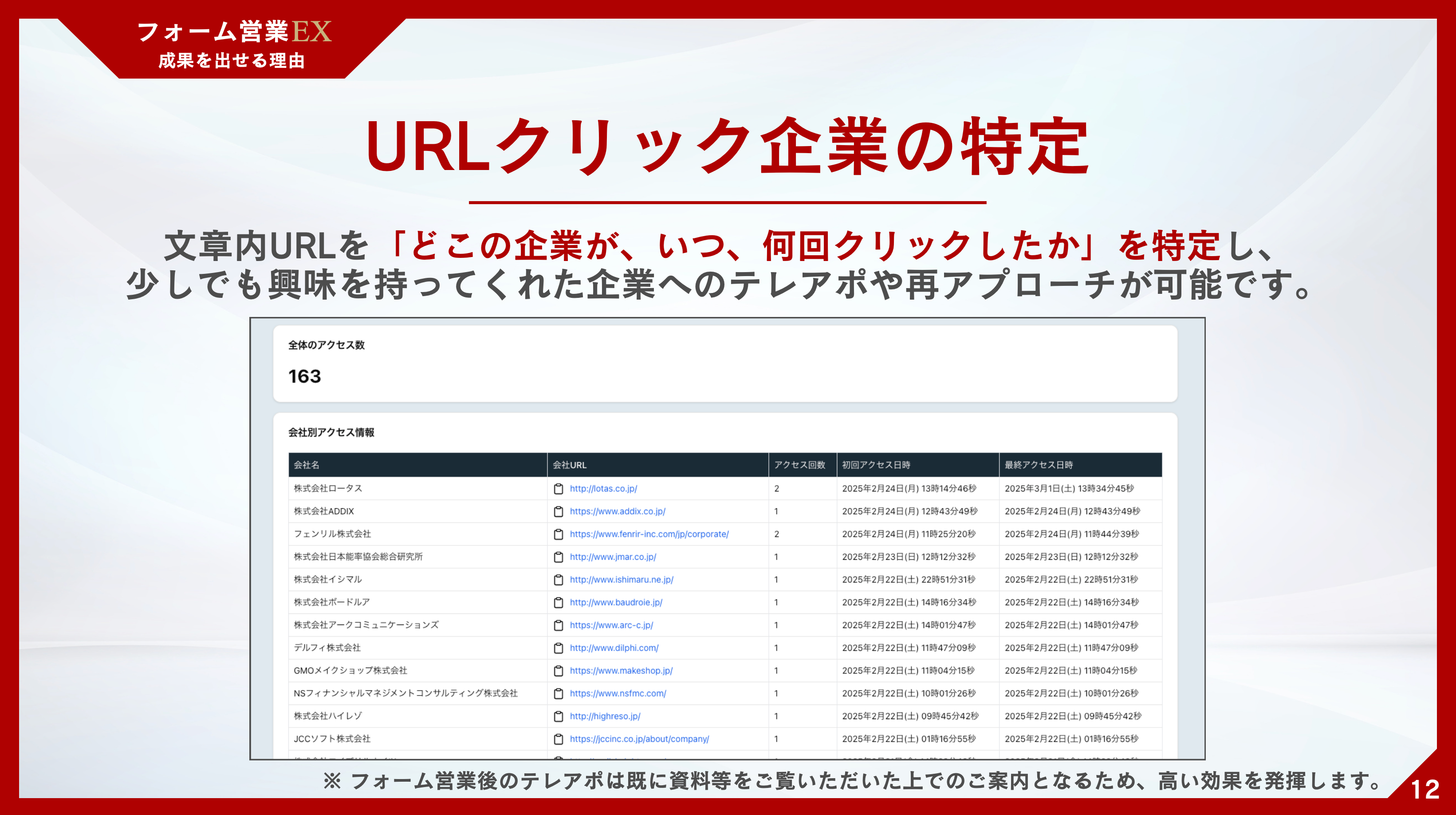Click the copy icon beside lotas.co.jp URL
Image resolution: width=1456 pixels, height=815 pixels.
[559, 489]
